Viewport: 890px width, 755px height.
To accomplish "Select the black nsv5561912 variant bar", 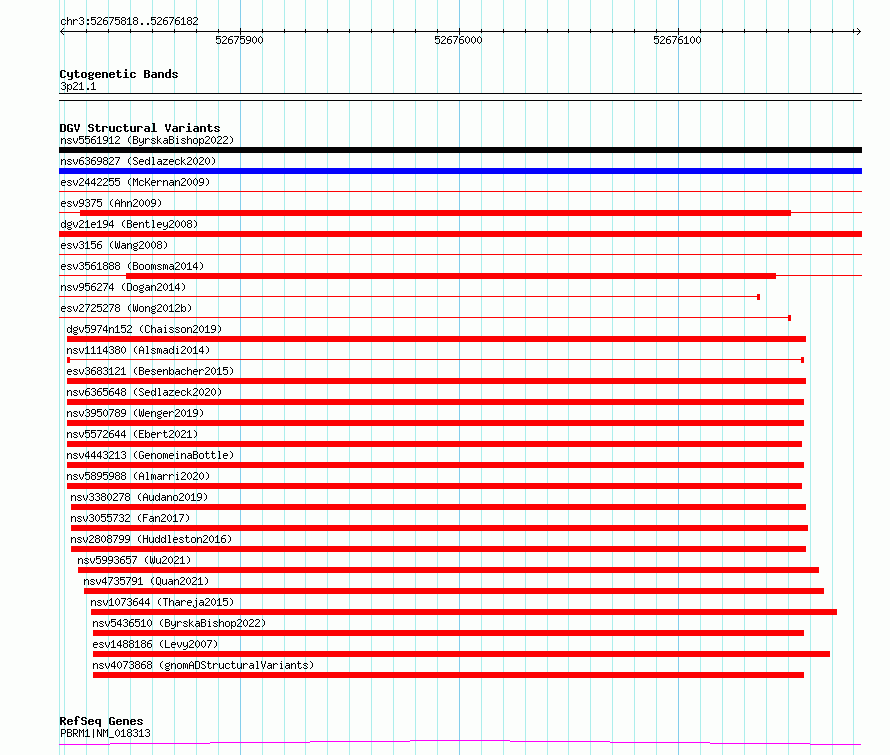I will (460, 150).
